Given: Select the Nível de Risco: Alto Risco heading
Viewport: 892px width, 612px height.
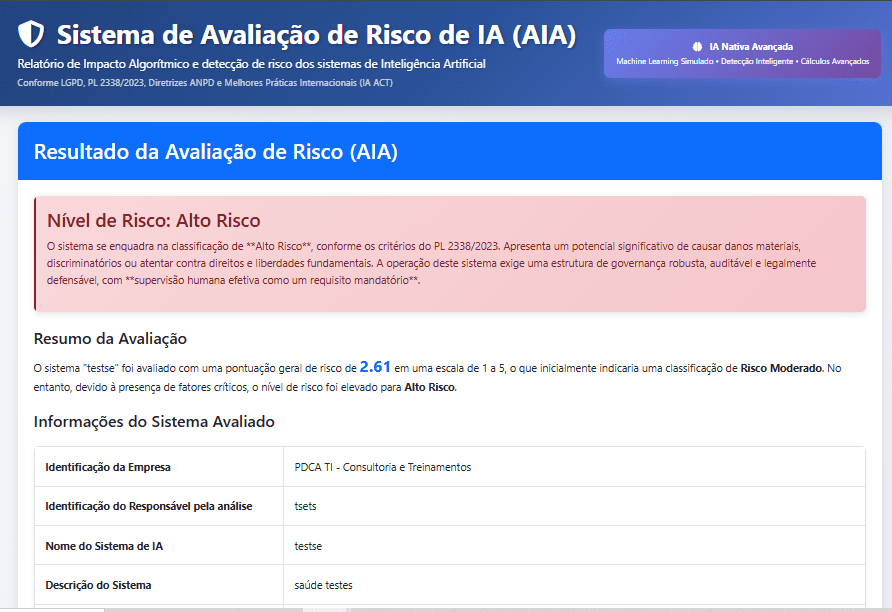Looking at the screenshot, I should click(153, 221).
